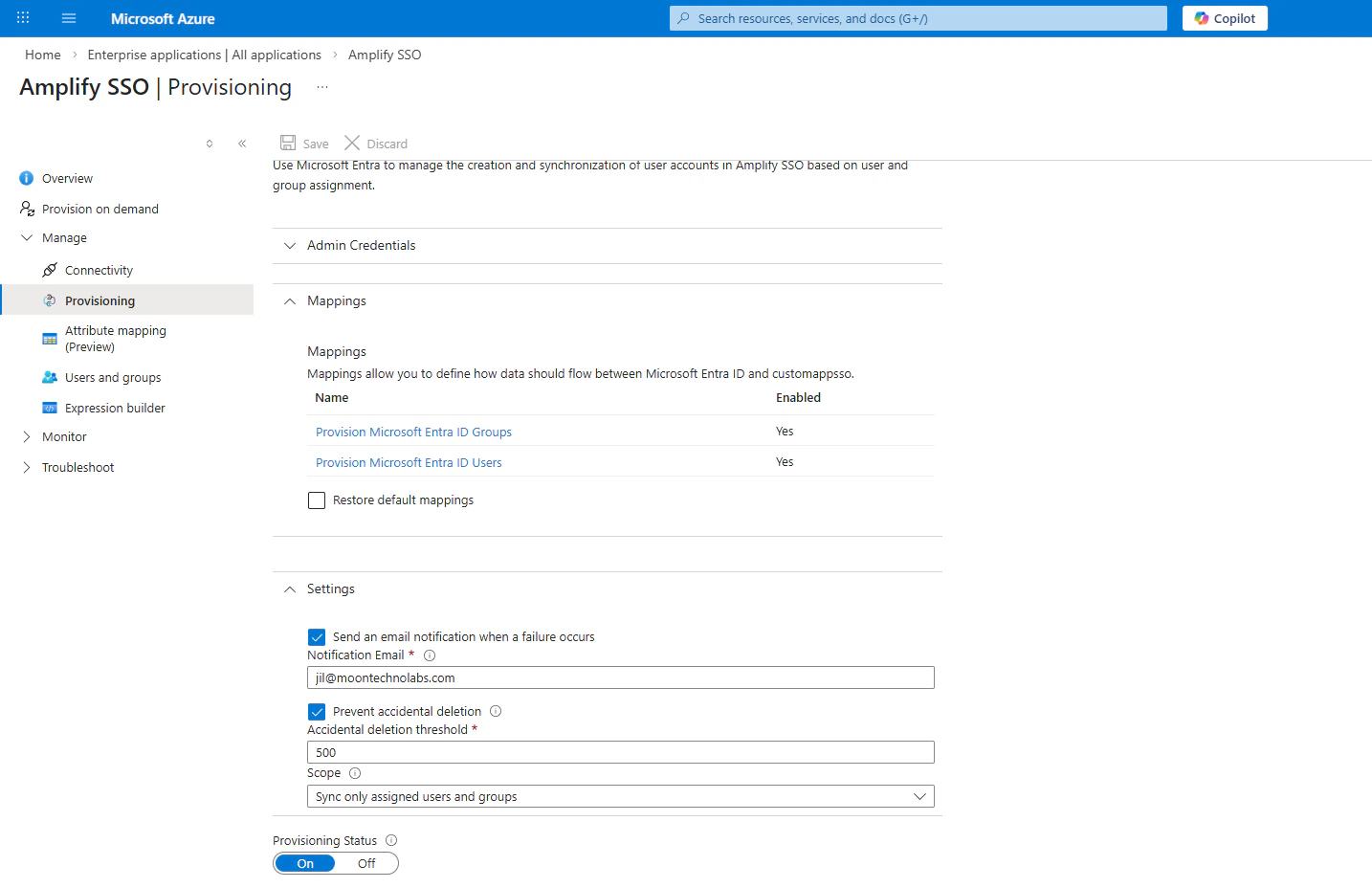The height and width of the screenshot is (888, 1372).
Task: Set Provisioning Status to On
Action: tap(305, 863)
